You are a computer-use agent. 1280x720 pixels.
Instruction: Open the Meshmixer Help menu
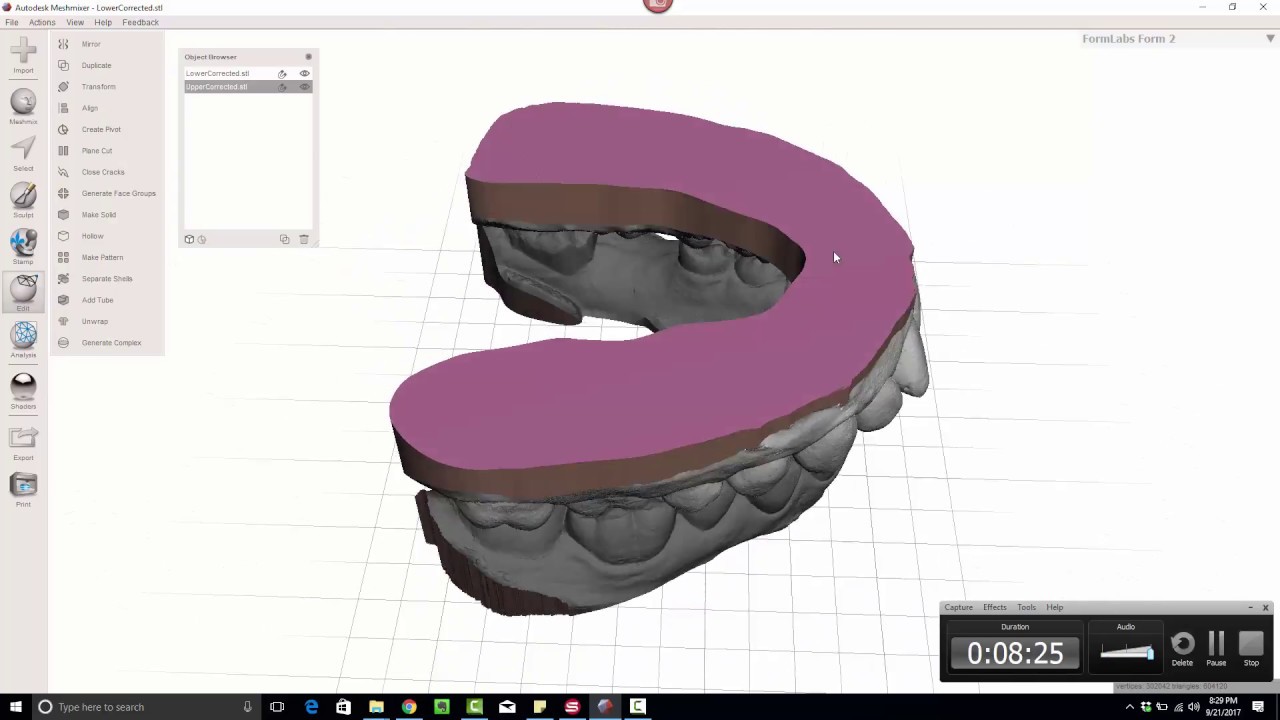tap(103, 22)
